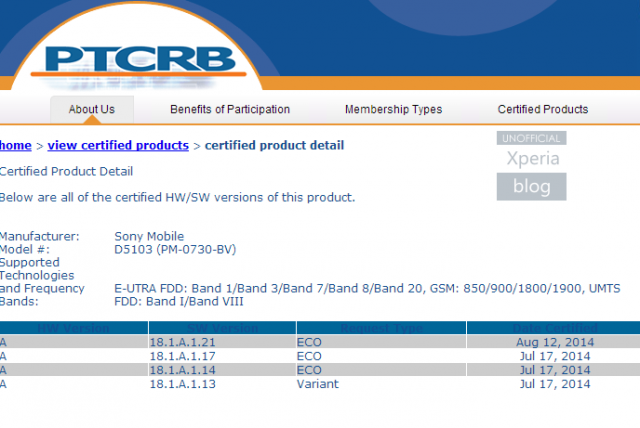Select certified product detail breadcrumb text
The width and height of the screenshot is (640, 428).
click(x=274, y=145)
